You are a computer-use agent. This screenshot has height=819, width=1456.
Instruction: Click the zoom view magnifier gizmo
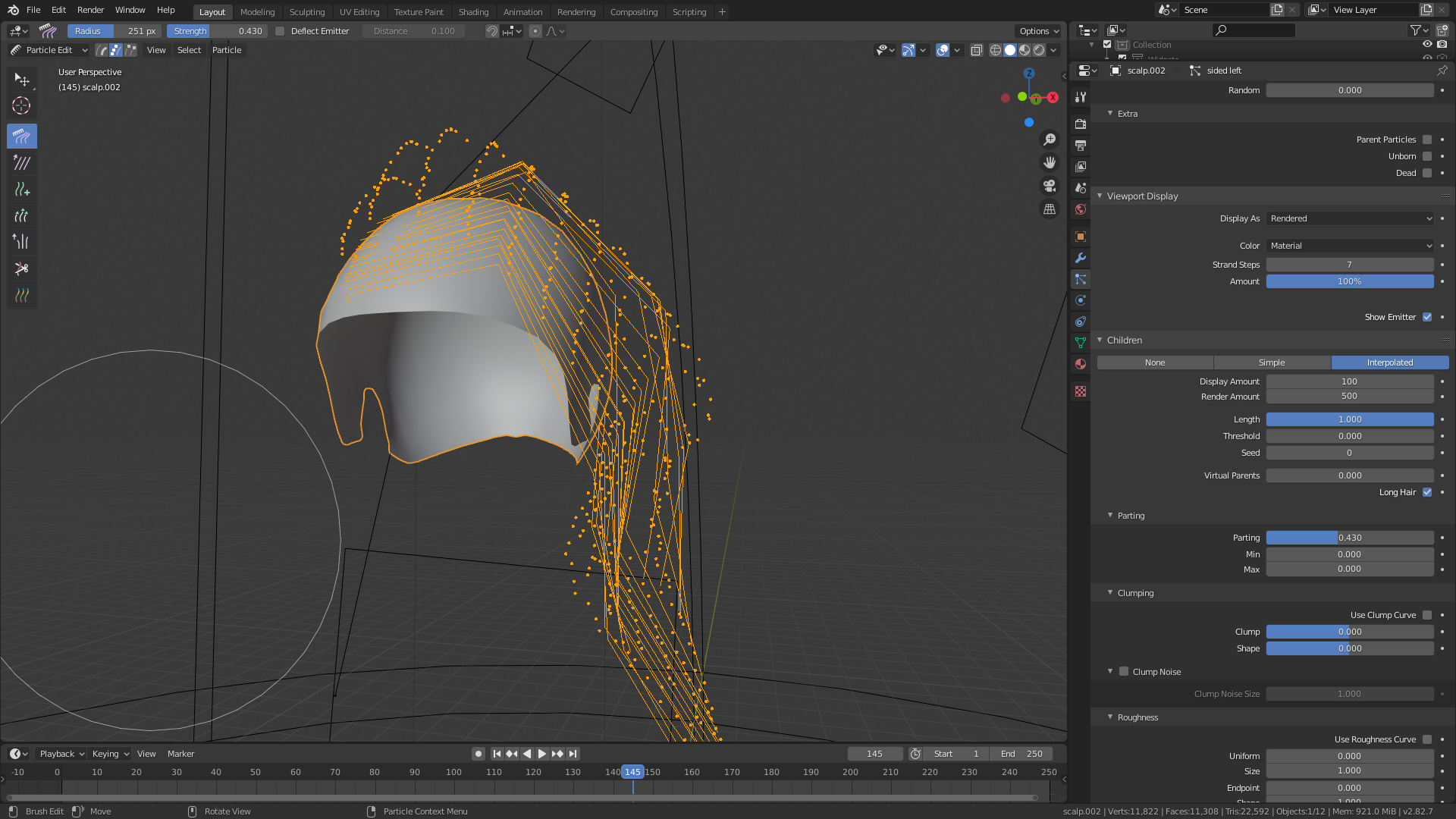1050,140
